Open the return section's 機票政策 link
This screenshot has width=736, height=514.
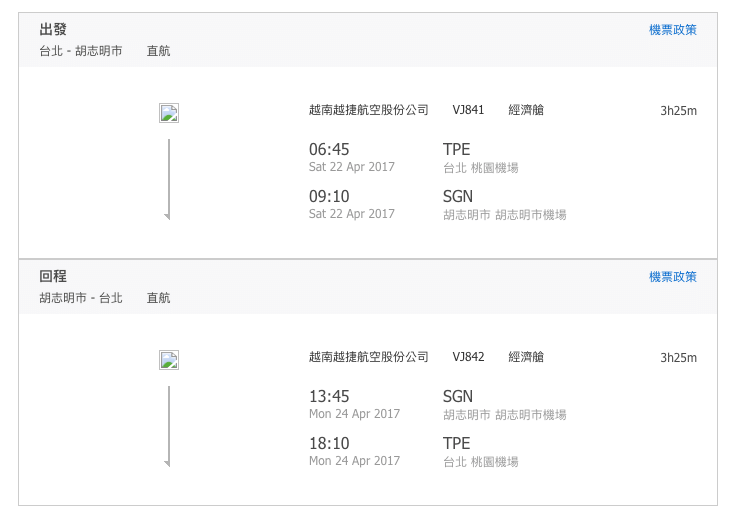tap(673, 276)
